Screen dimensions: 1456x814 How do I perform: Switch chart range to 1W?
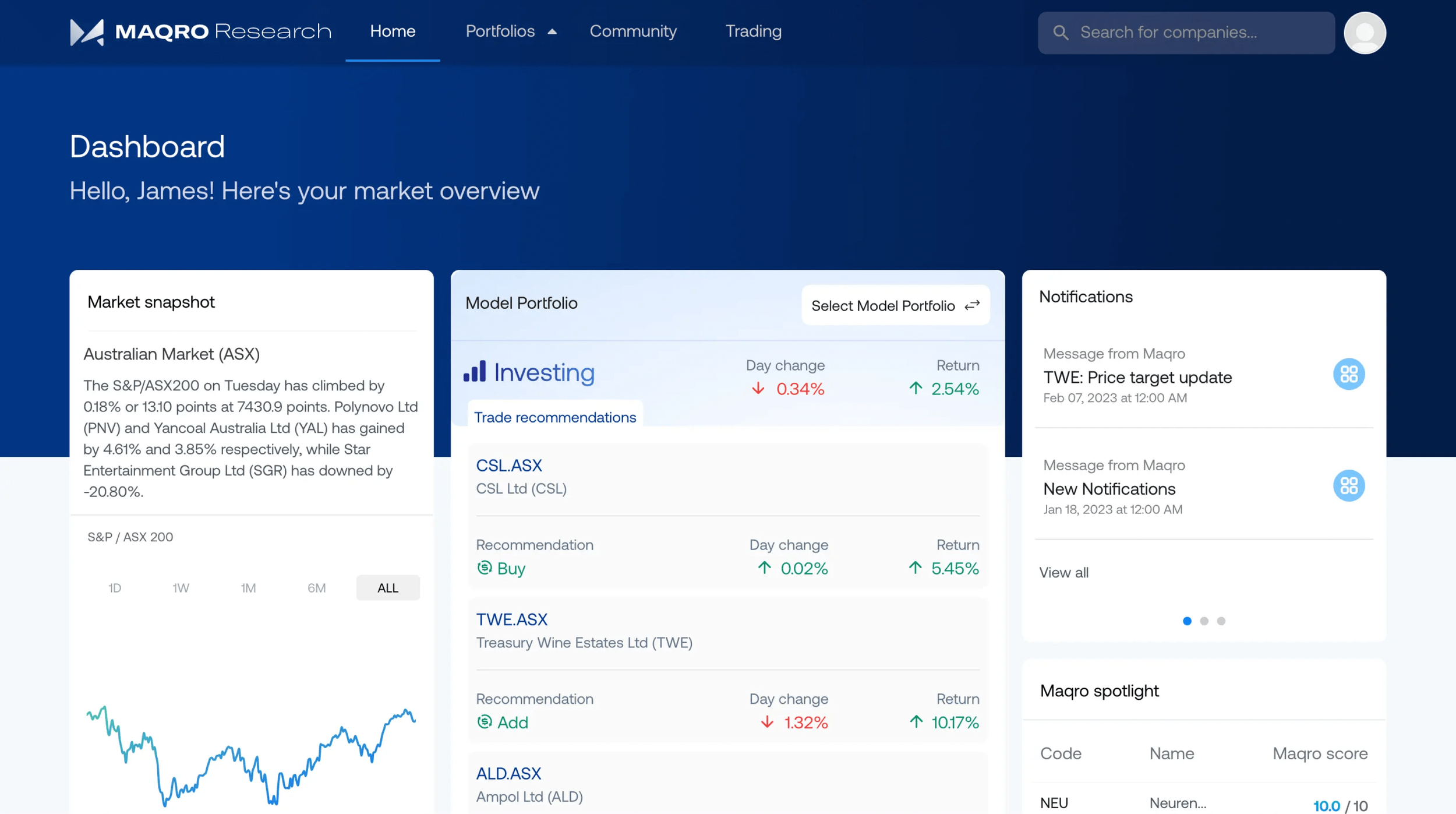[x=181, y=588]
